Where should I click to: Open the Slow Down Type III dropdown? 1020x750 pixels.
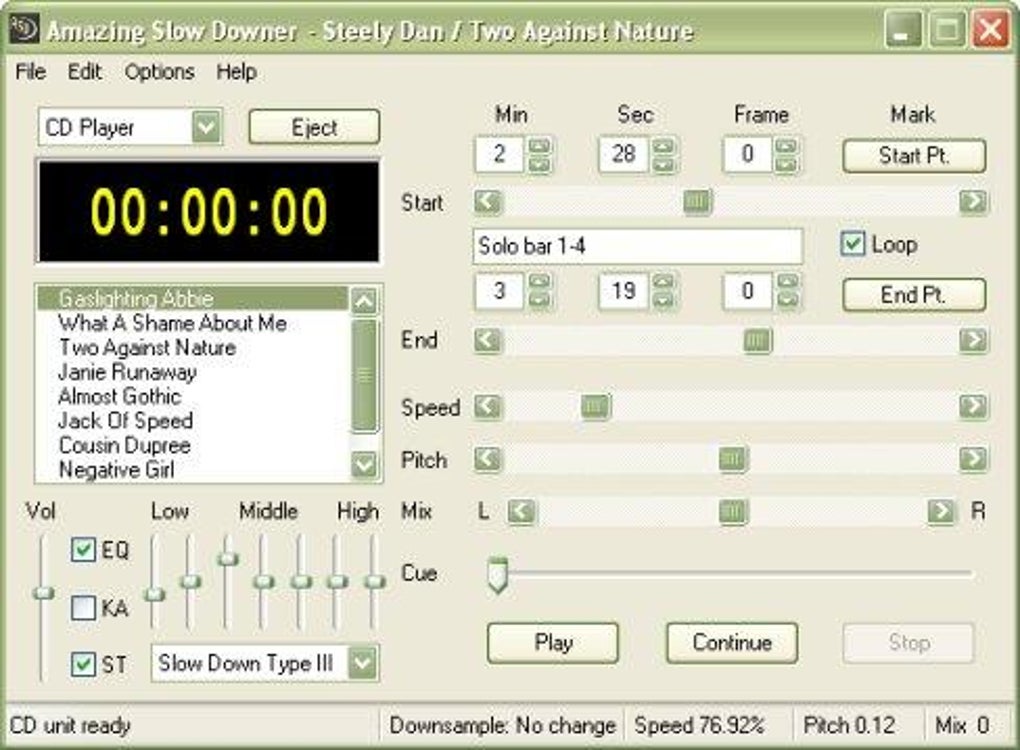[363, 663]
